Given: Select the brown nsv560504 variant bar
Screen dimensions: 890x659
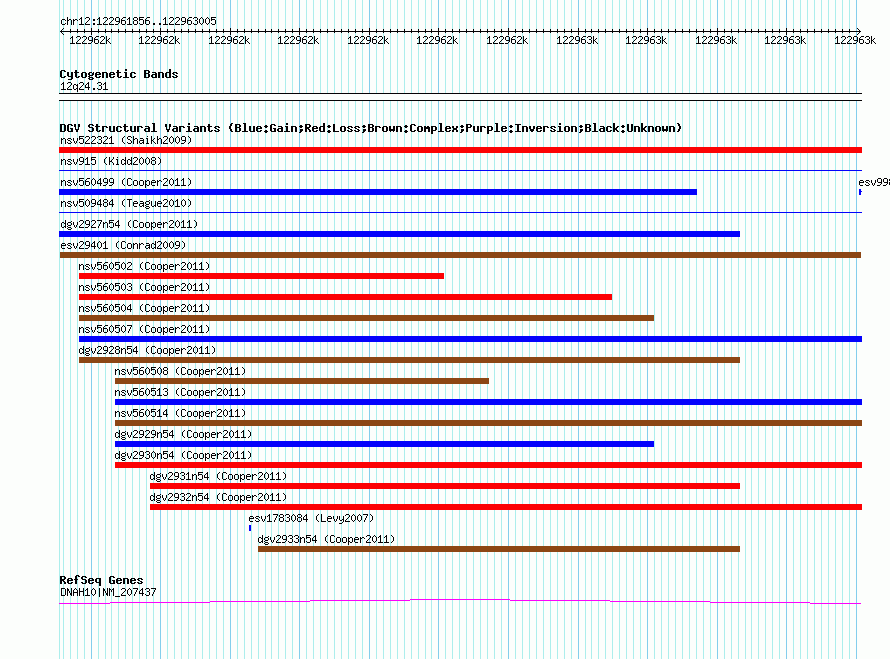Looking at the screenshot, I should point(366,318).
